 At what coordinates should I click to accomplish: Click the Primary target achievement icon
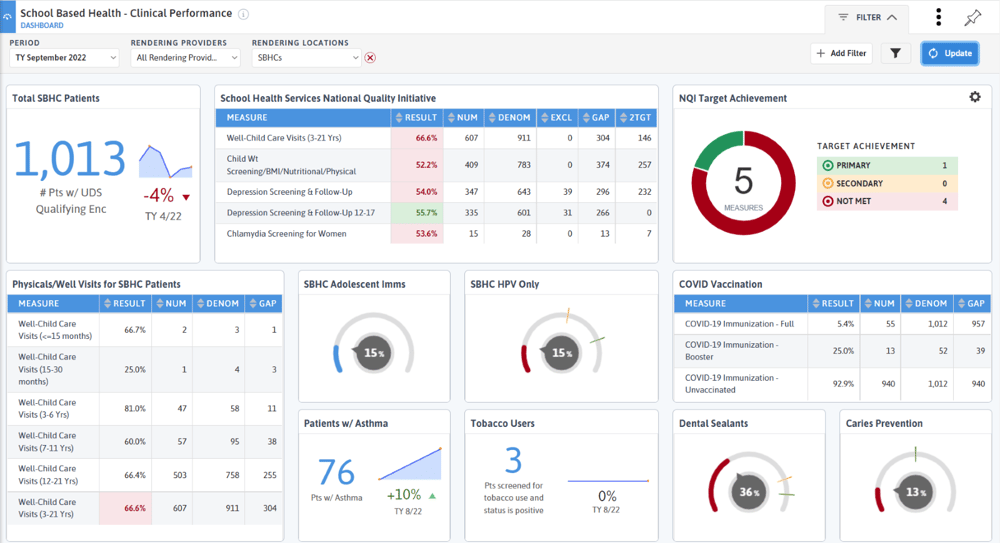[828, 165]
